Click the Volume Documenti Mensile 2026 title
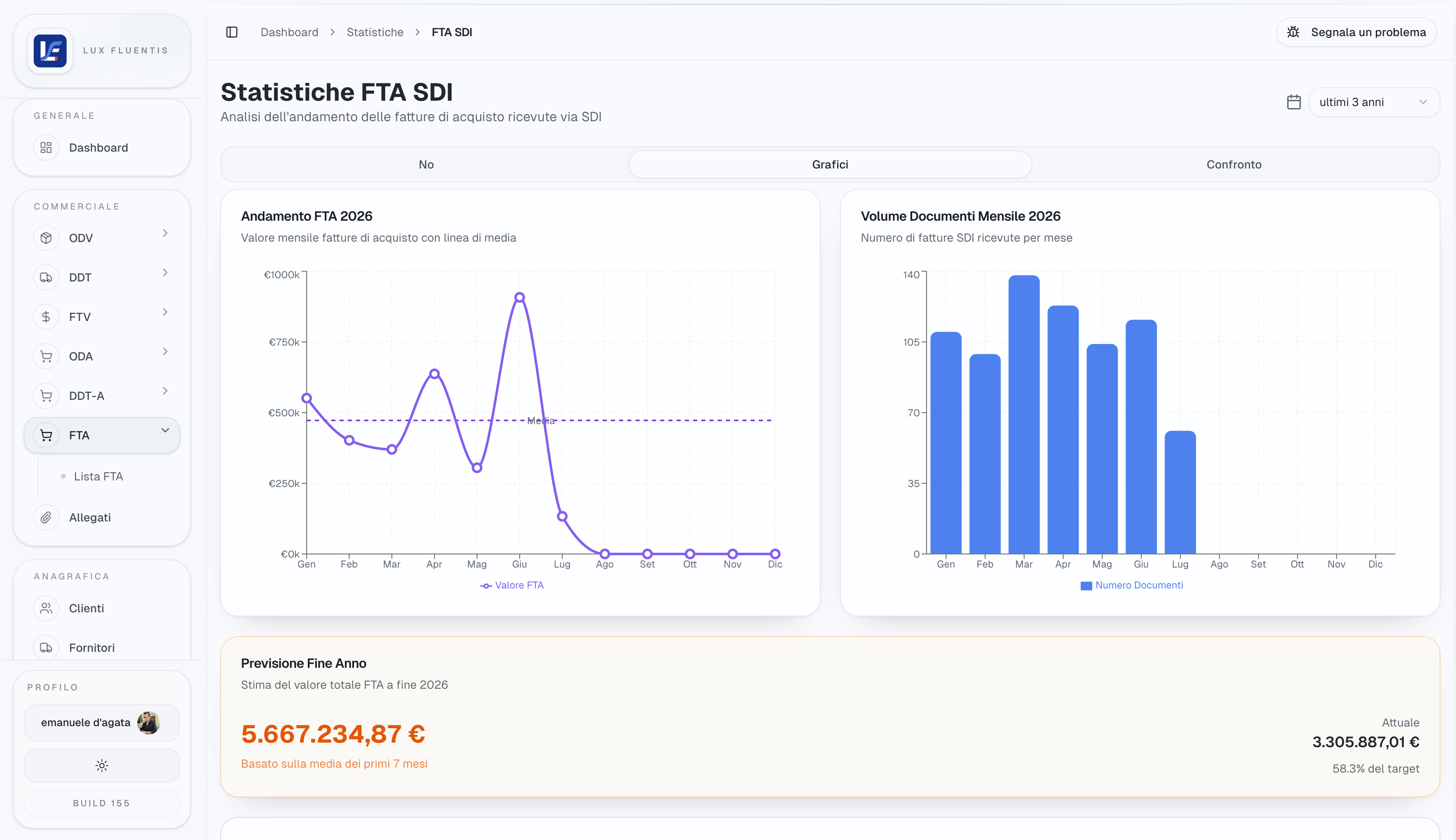Image resolution: width=1456 pixels, height=840 pixels. pyautogui.click(x=960, y=216)
